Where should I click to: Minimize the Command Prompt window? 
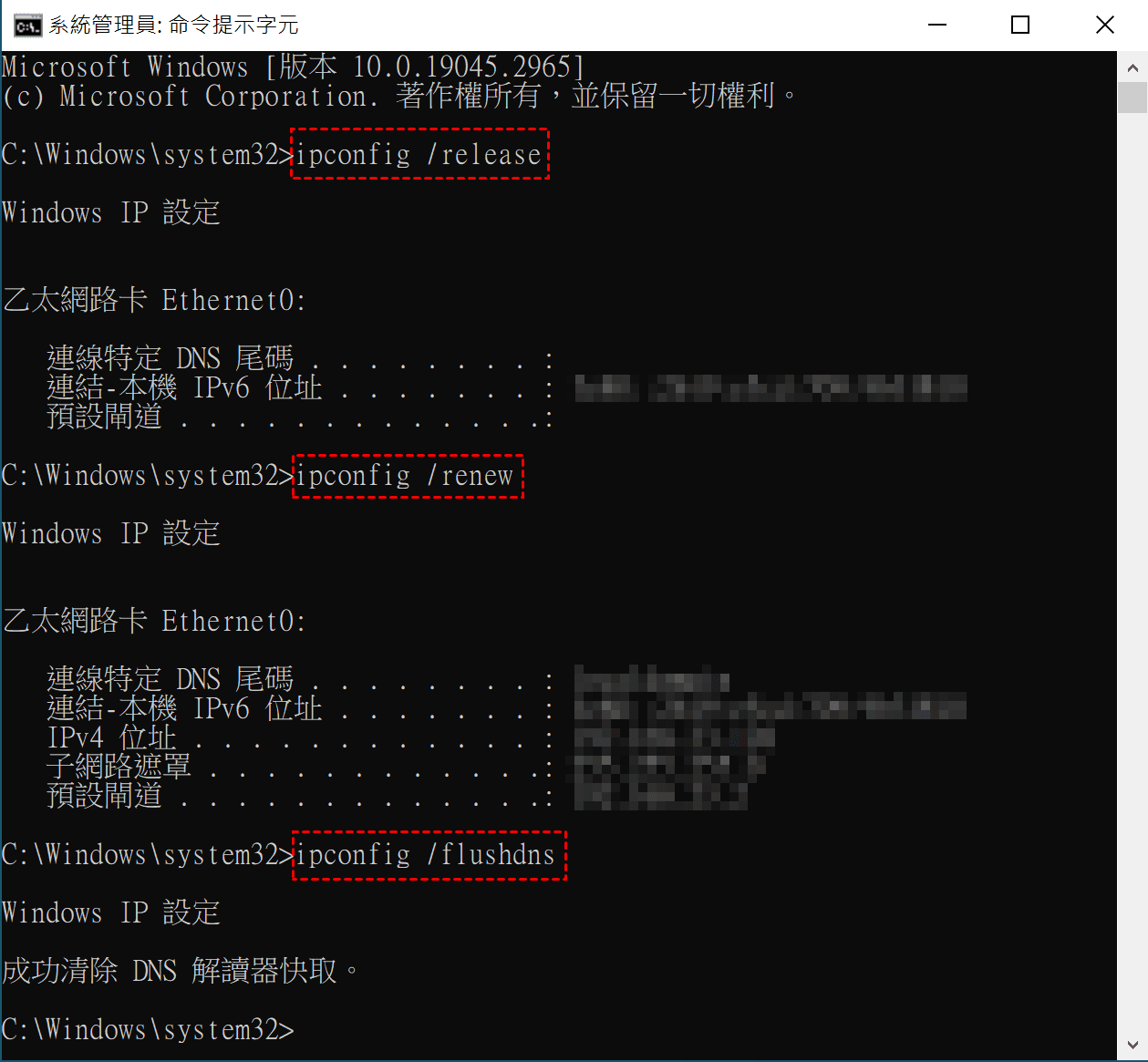(937, 25)
